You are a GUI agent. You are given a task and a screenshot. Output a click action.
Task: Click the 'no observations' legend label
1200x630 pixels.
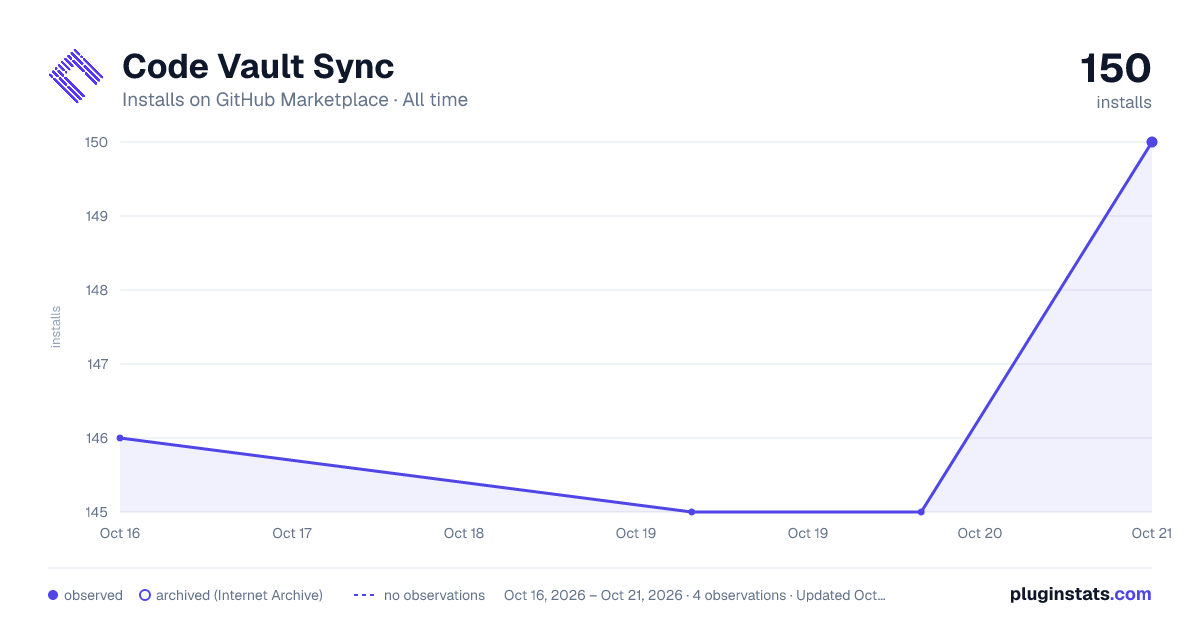[434, 595]
